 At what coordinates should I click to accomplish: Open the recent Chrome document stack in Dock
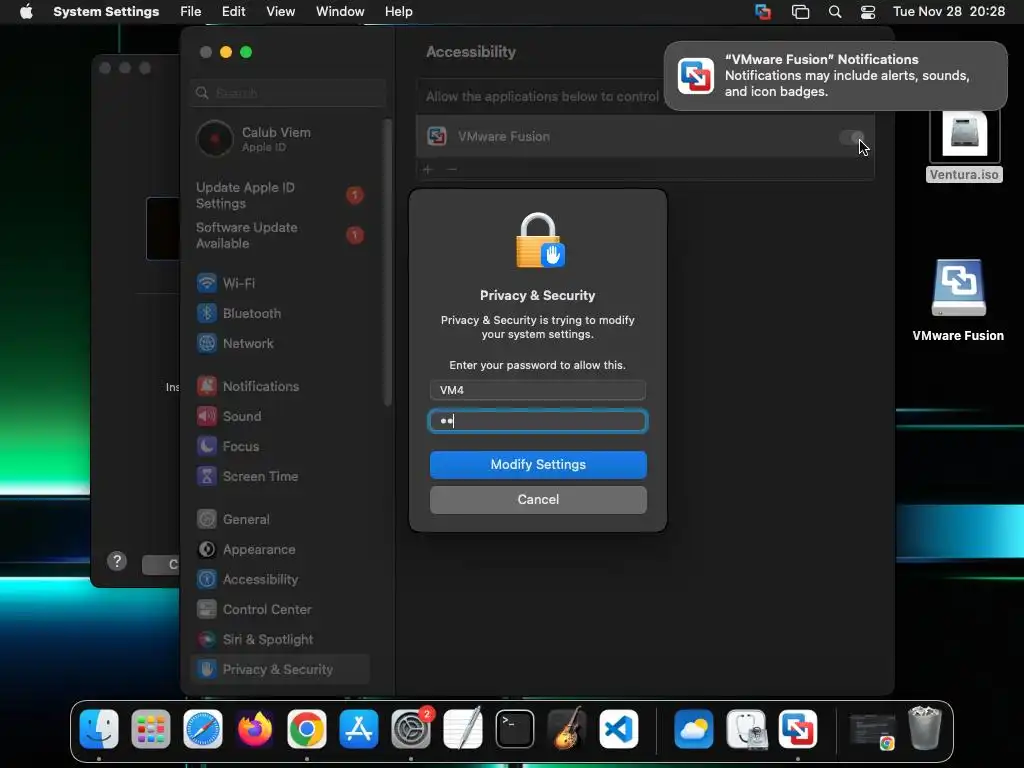pyautogui.click(x=872, y=730)
